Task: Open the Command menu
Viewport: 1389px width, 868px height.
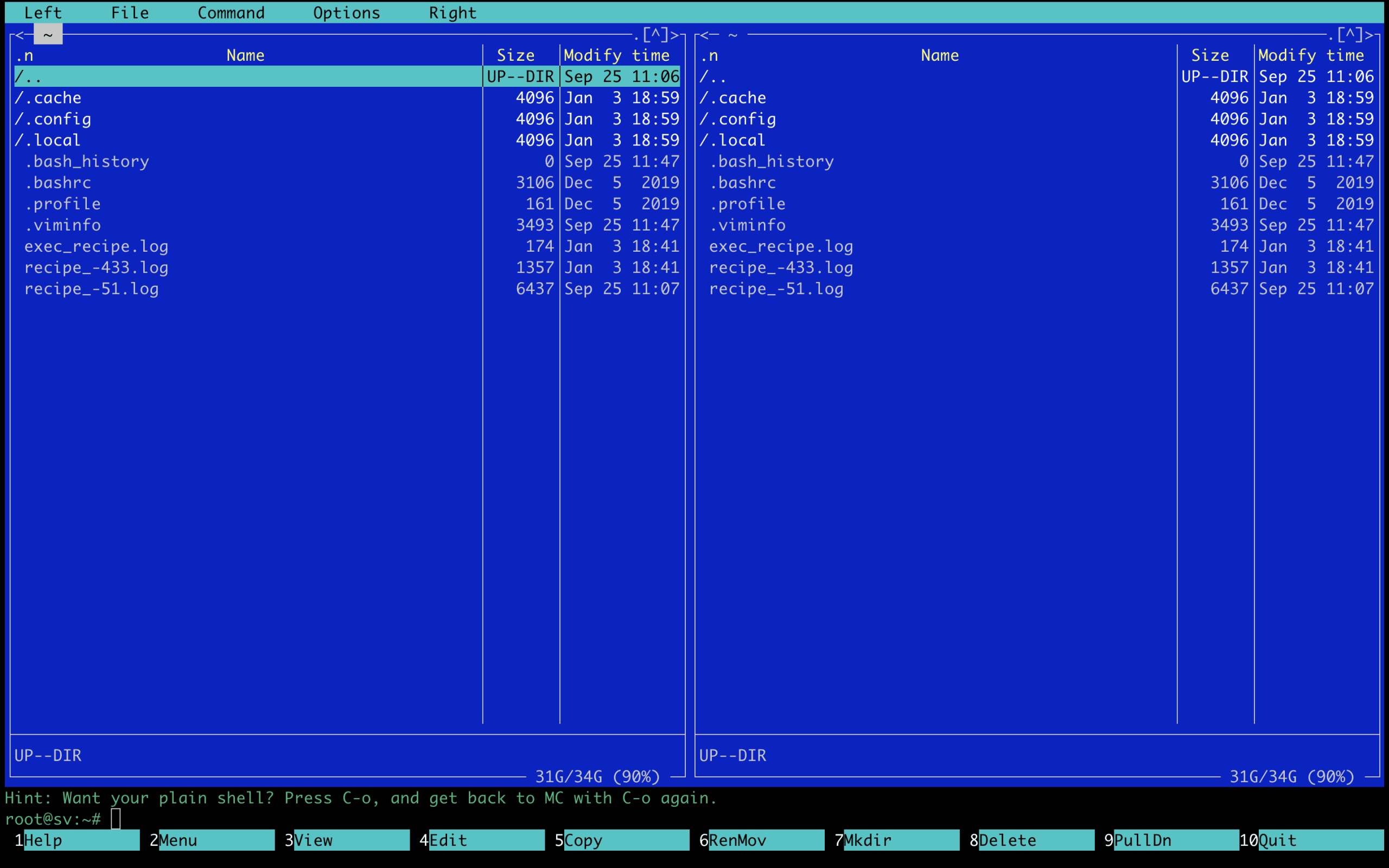Action: 231,12
